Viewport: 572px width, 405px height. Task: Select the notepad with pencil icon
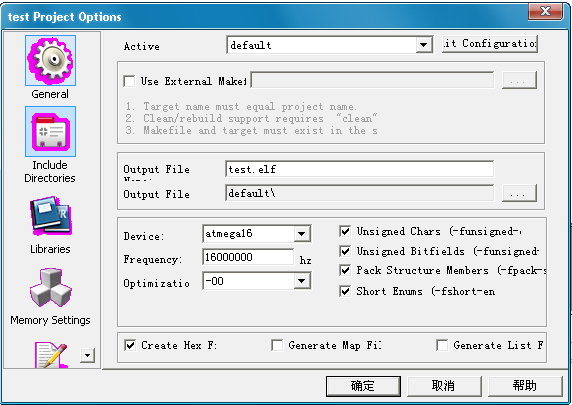[x=51, y=355]
